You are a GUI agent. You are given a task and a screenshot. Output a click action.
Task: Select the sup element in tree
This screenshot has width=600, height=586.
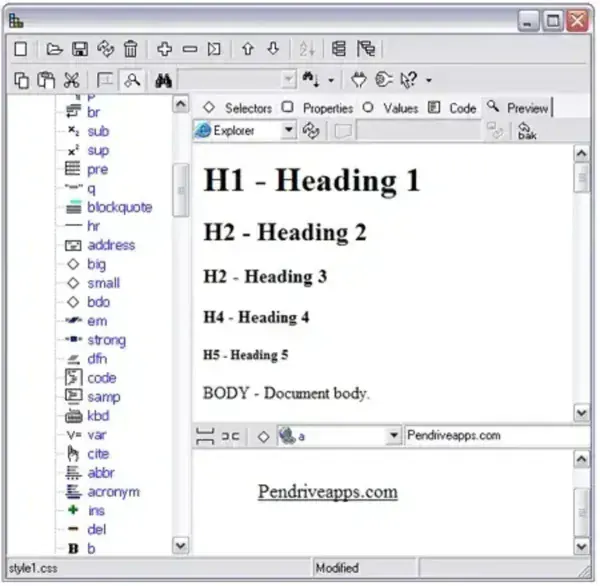pos(98,151)
